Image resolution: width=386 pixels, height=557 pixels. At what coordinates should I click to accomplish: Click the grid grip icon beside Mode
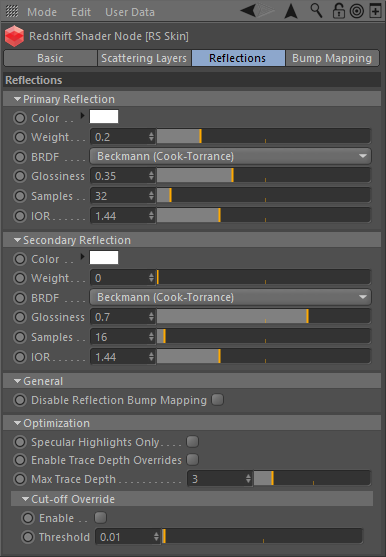[x=12, y=11]
